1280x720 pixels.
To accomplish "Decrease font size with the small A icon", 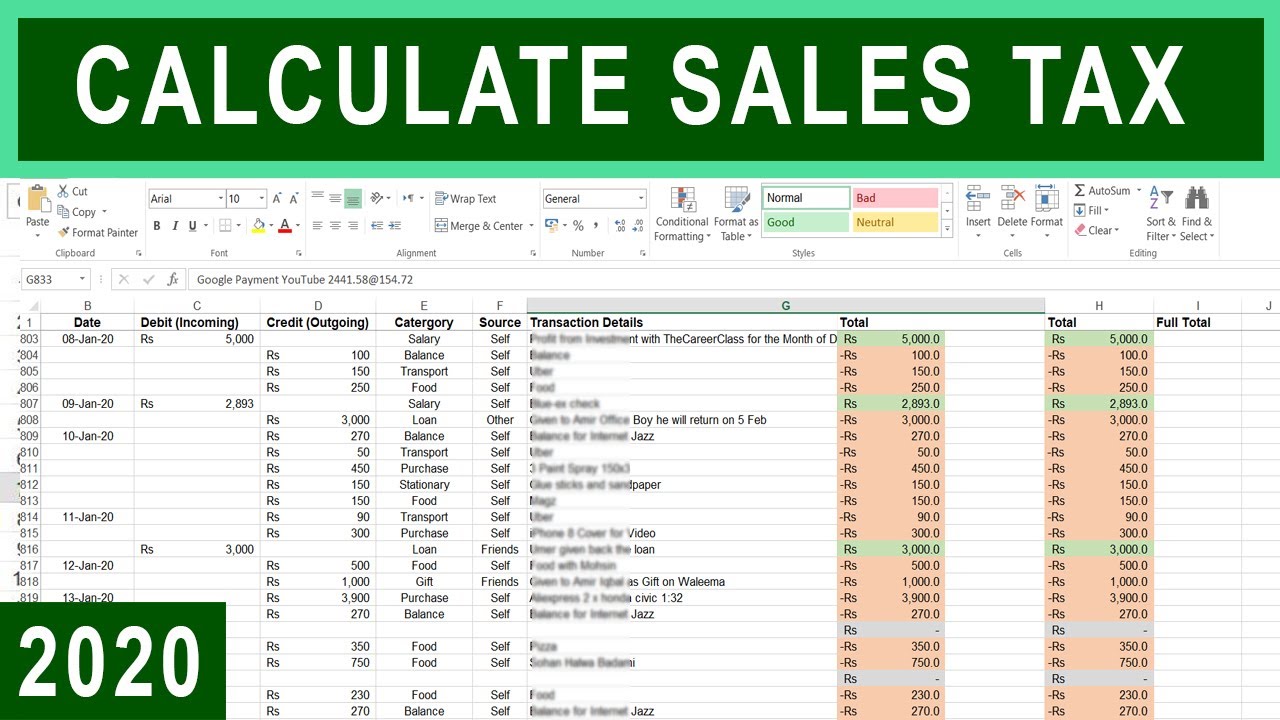I will [295, 199].
